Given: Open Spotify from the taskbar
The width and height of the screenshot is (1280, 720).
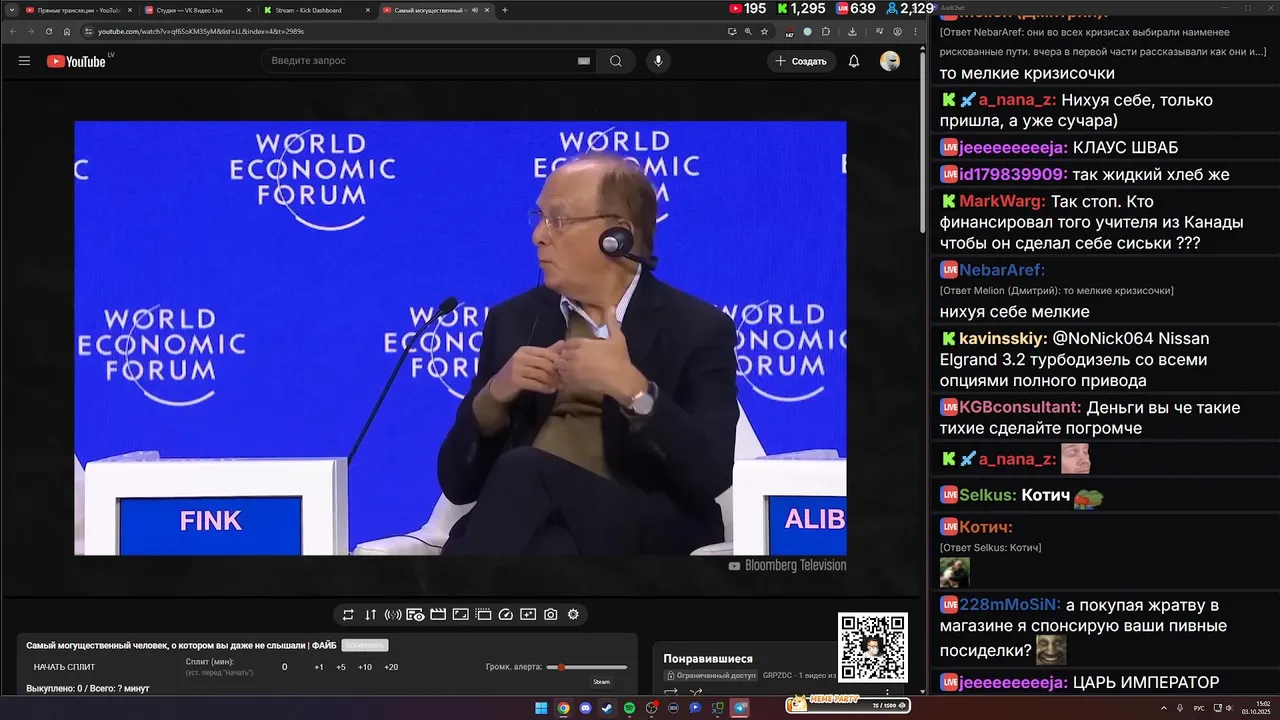Looking at the screenshot, I should [x=629, y=708].
